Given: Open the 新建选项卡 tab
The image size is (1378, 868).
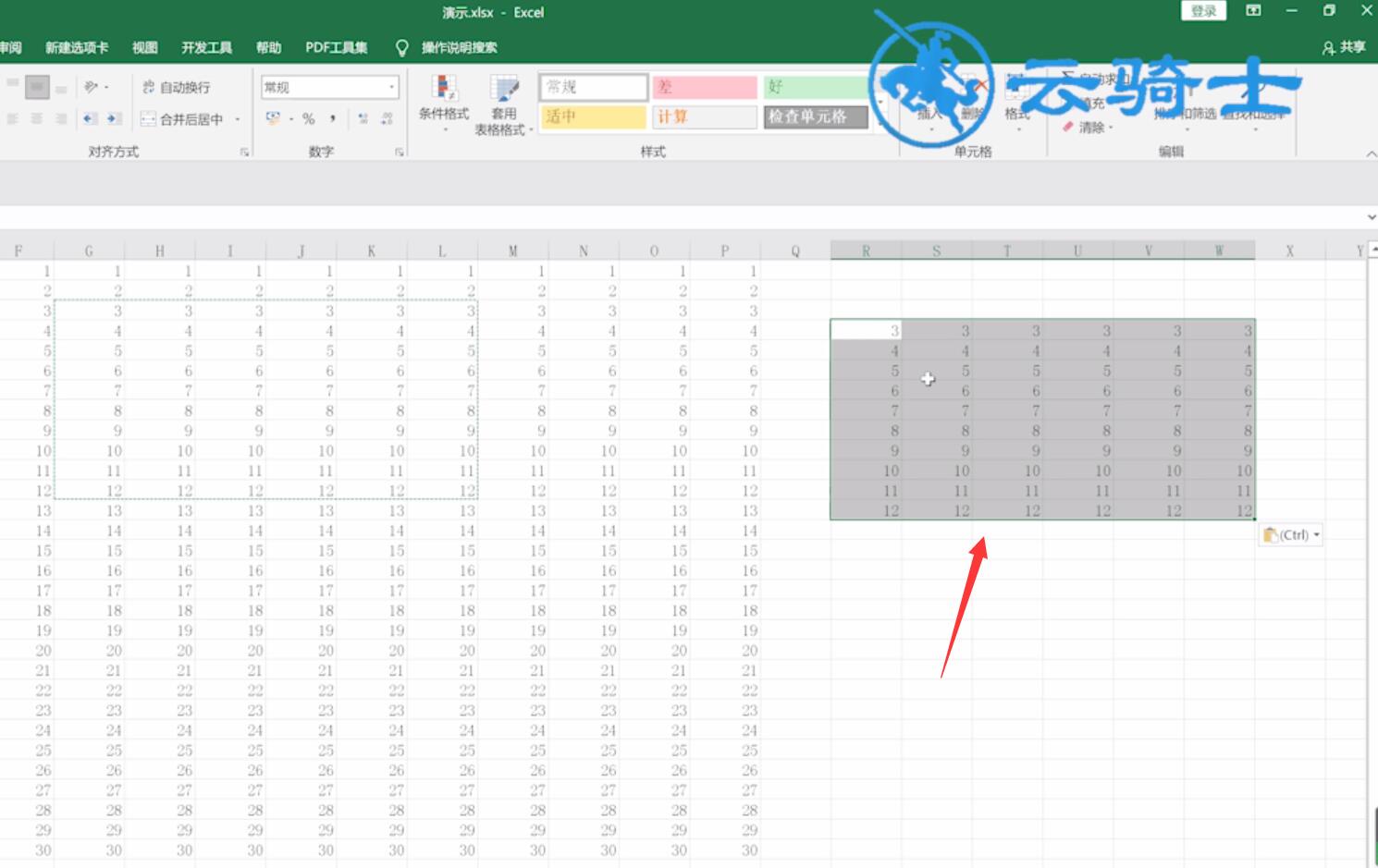Looking at the screenshot, I should tap(77, 47).
